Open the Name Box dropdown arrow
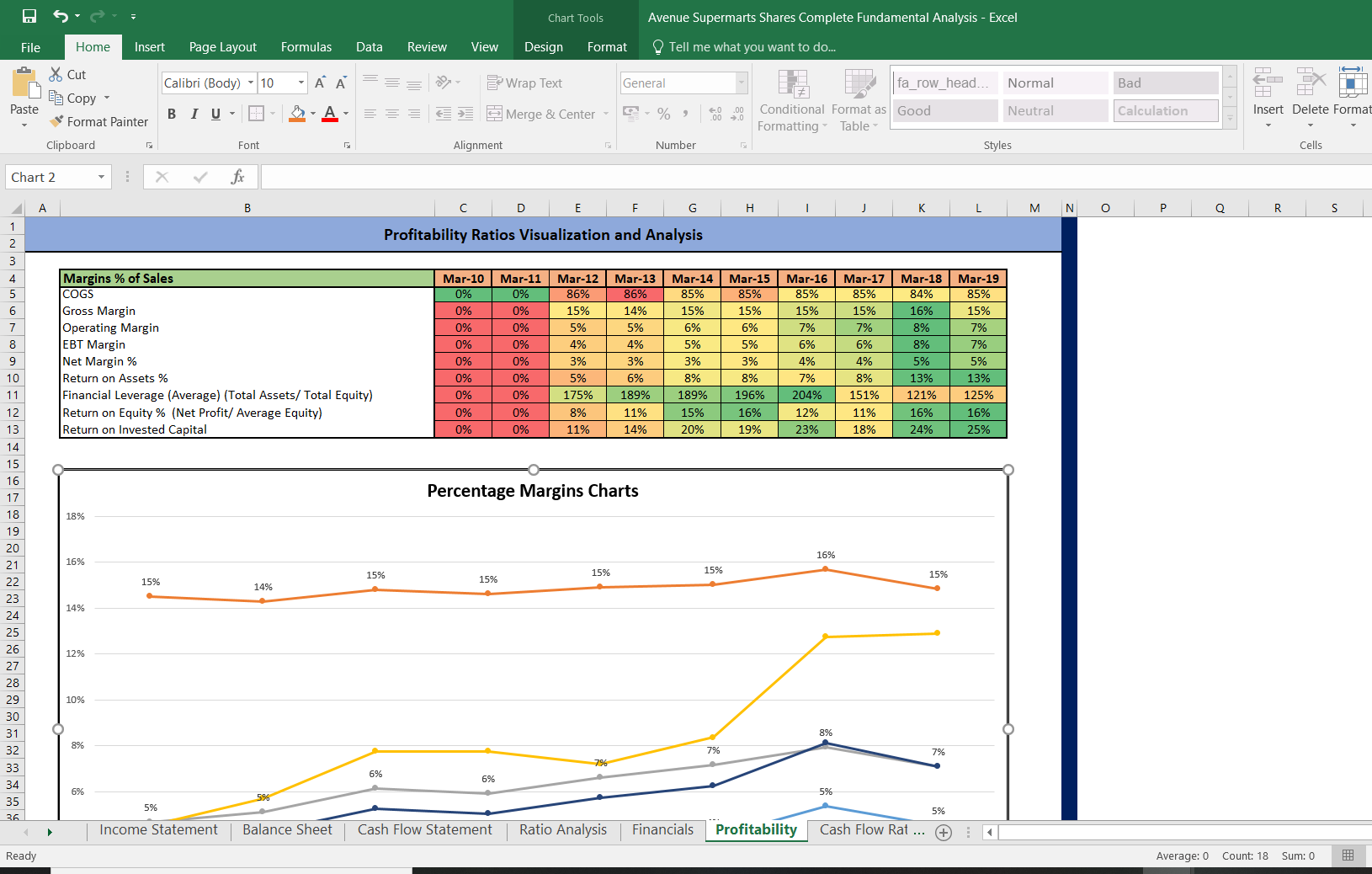Screen dimensions: 1372x874 tap(101, 177)
